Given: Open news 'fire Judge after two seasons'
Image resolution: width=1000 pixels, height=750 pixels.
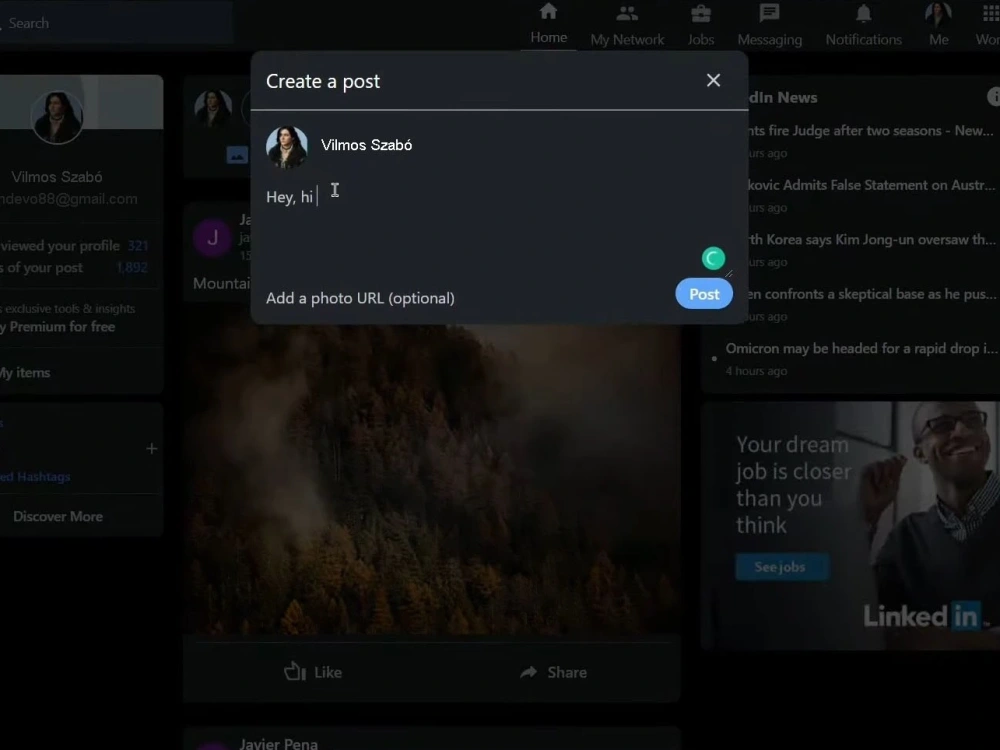Looking at the screenshot, I should point(870,131).
